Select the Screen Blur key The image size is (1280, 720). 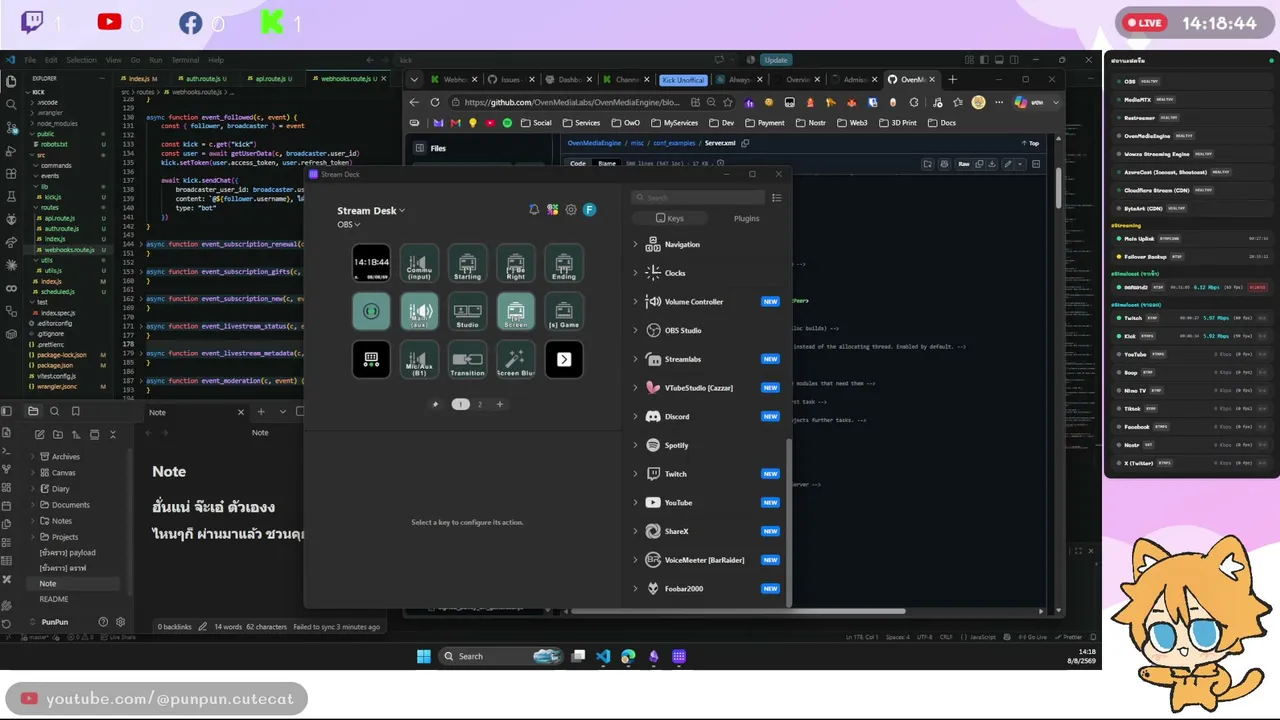pyautogui.click(x=516, y=359)
